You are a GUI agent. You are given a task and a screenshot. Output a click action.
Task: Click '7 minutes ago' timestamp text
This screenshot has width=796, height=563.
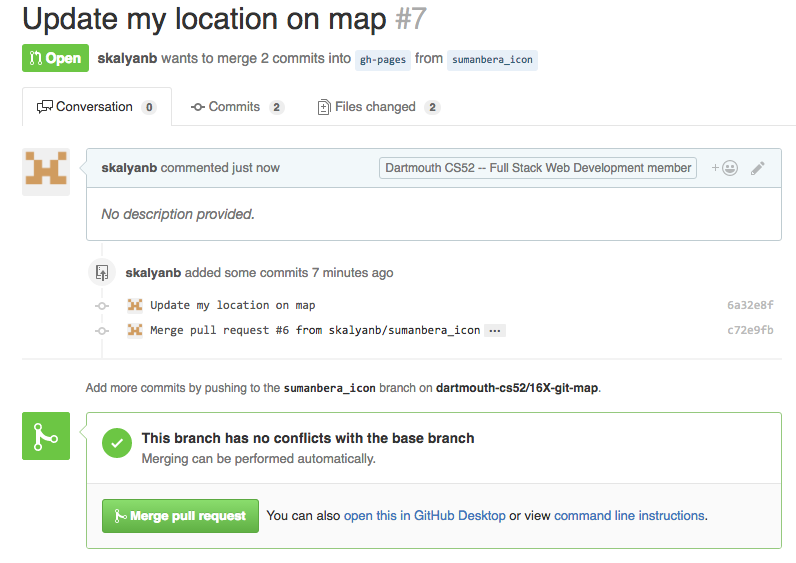coord(352,273)
